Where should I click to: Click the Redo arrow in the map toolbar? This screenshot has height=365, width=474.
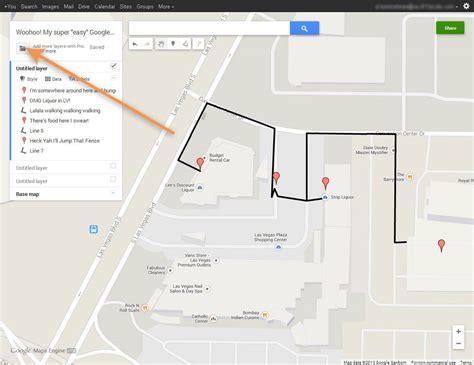(147, 44)
